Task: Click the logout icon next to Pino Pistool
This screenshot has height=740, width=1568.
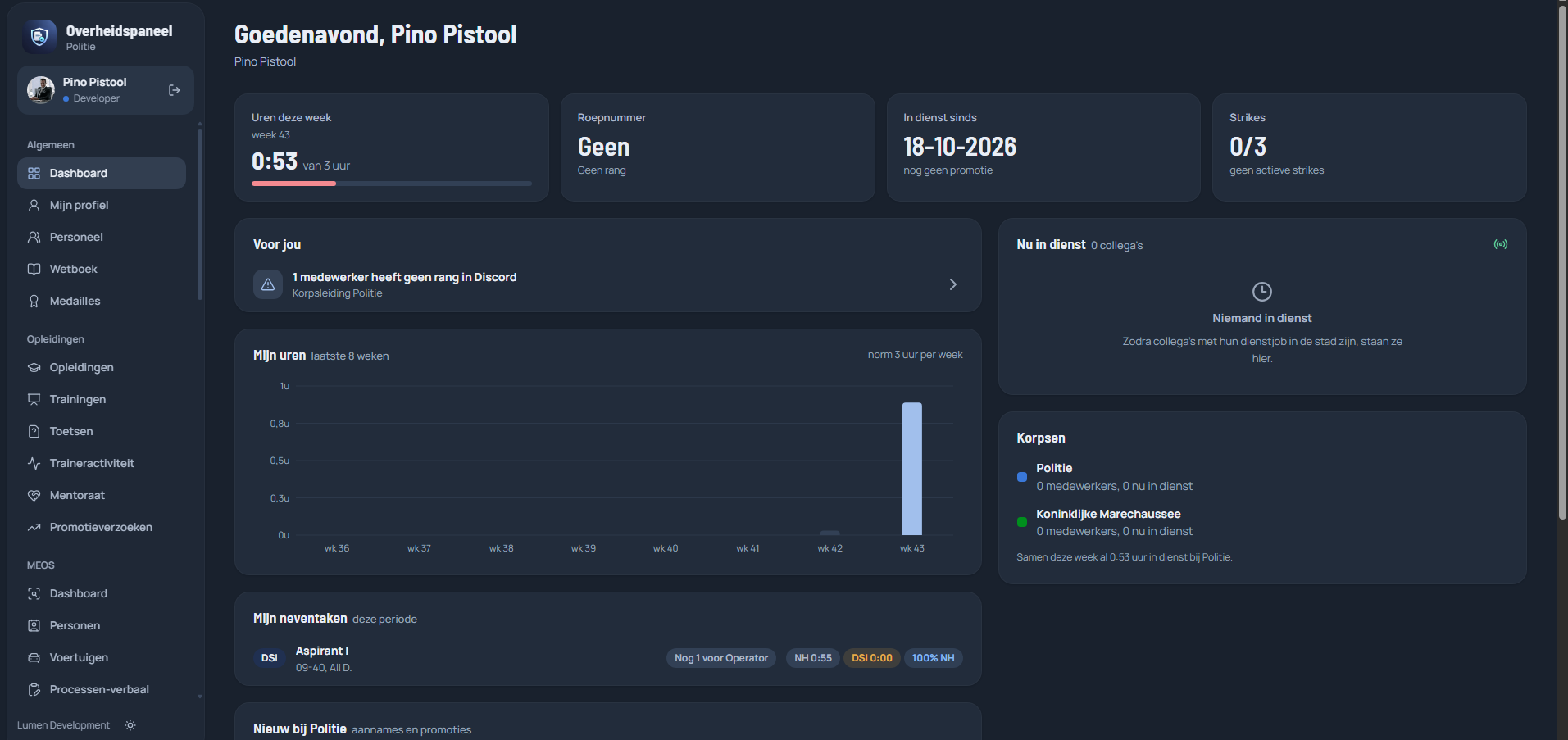Action: point(175,90)
